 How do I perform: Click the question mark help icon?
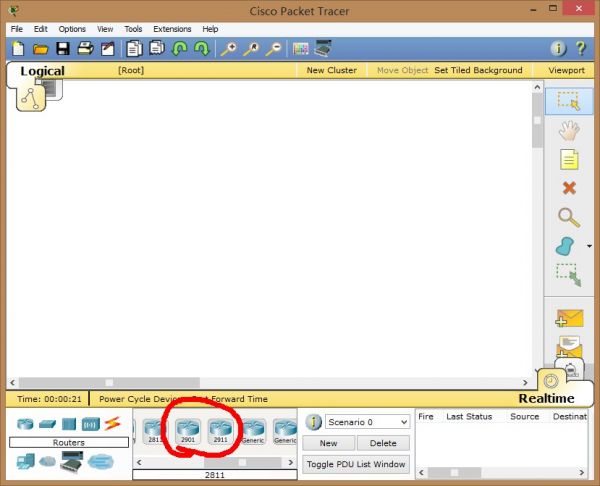pos(580,49)
